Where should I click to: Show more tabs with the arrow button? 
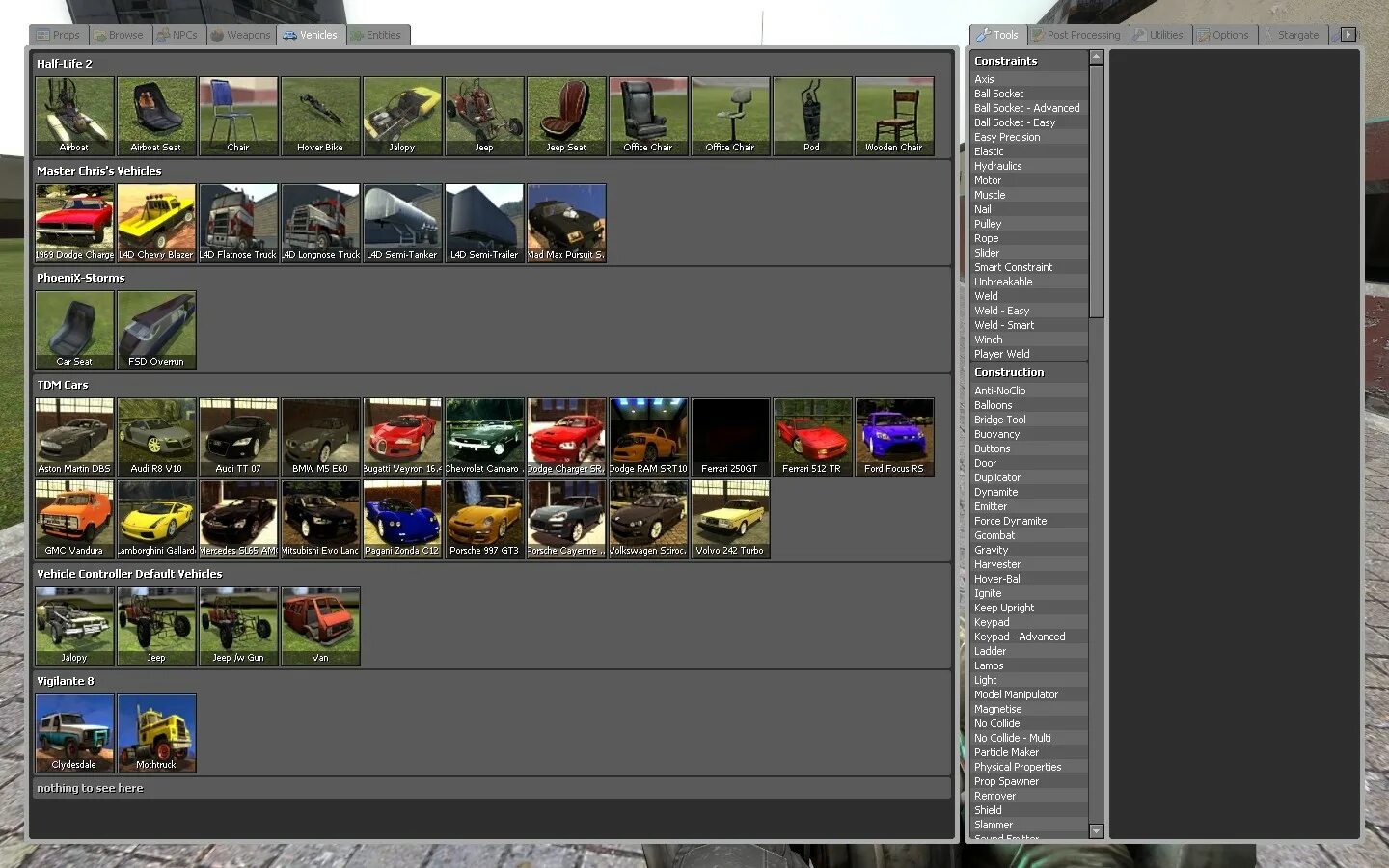pos(1348,35)
